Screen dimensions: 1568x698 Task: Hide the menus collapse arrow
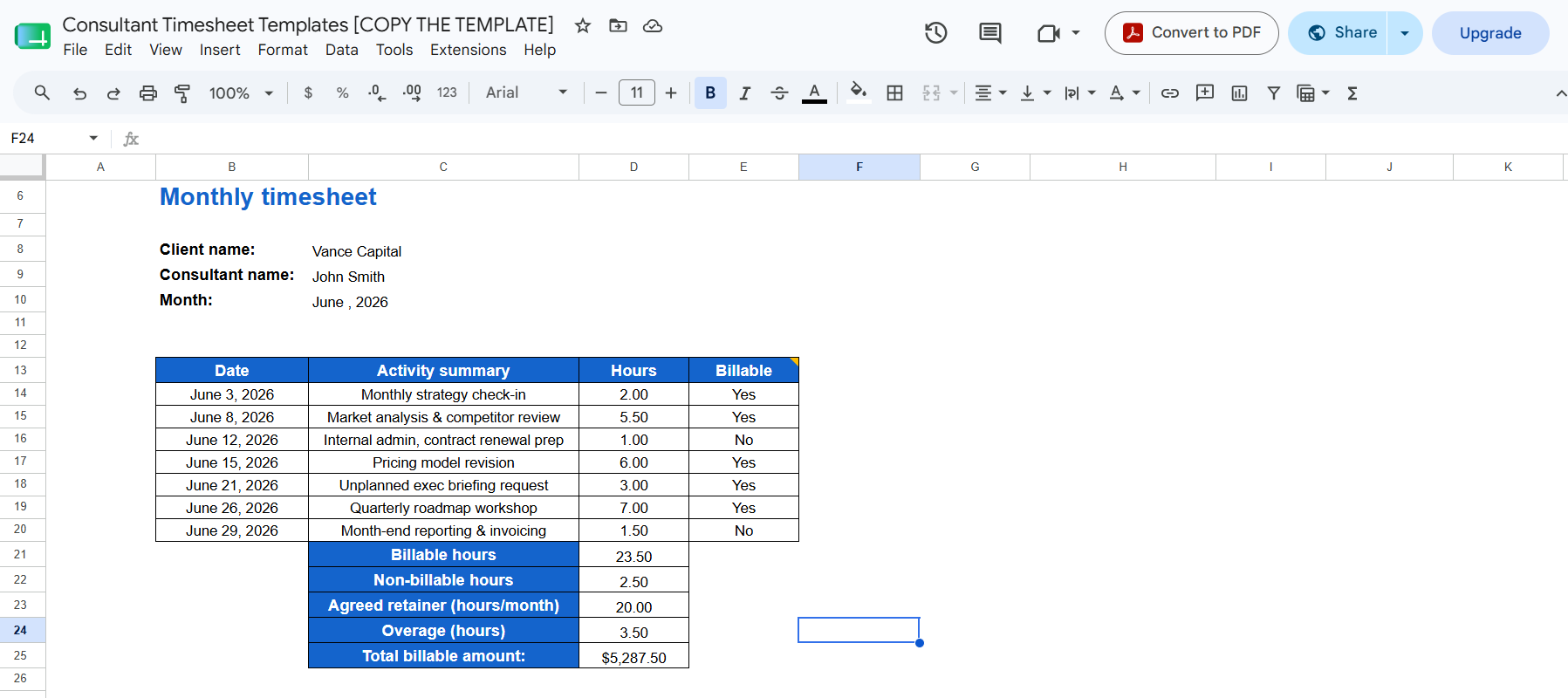click(1560, 92)
